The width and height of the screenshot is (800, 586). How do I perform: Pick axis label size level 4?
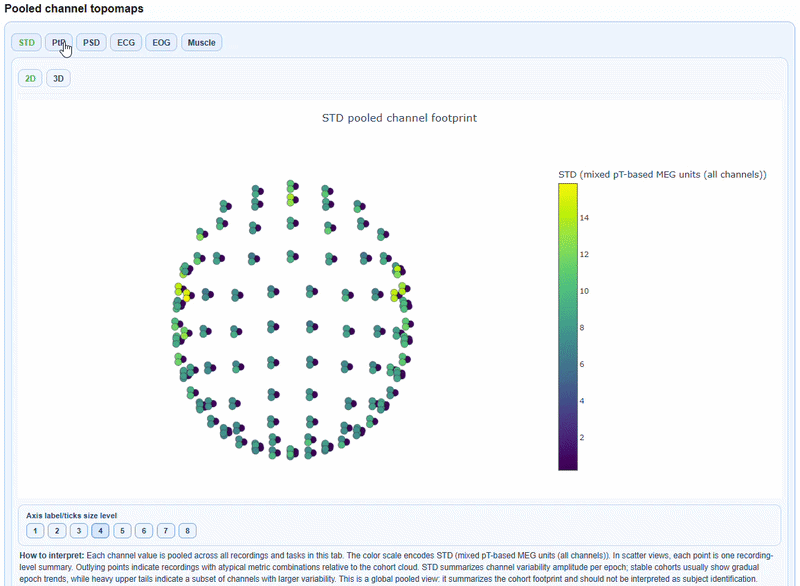[x=100, y=530]
